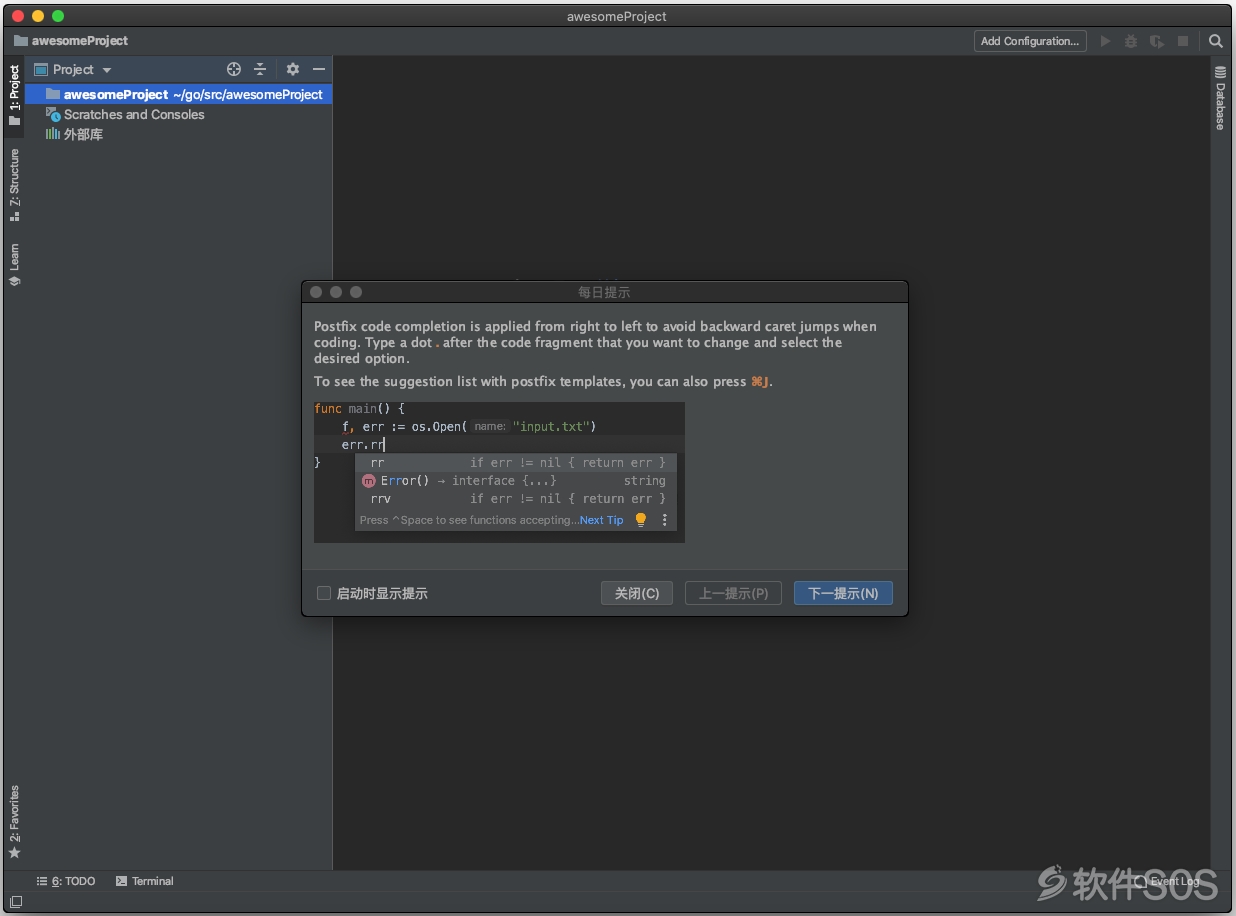Click the three-dot more icon in completion popup
This screenshot has height=916, width=1236.
(x=665, y=520)
